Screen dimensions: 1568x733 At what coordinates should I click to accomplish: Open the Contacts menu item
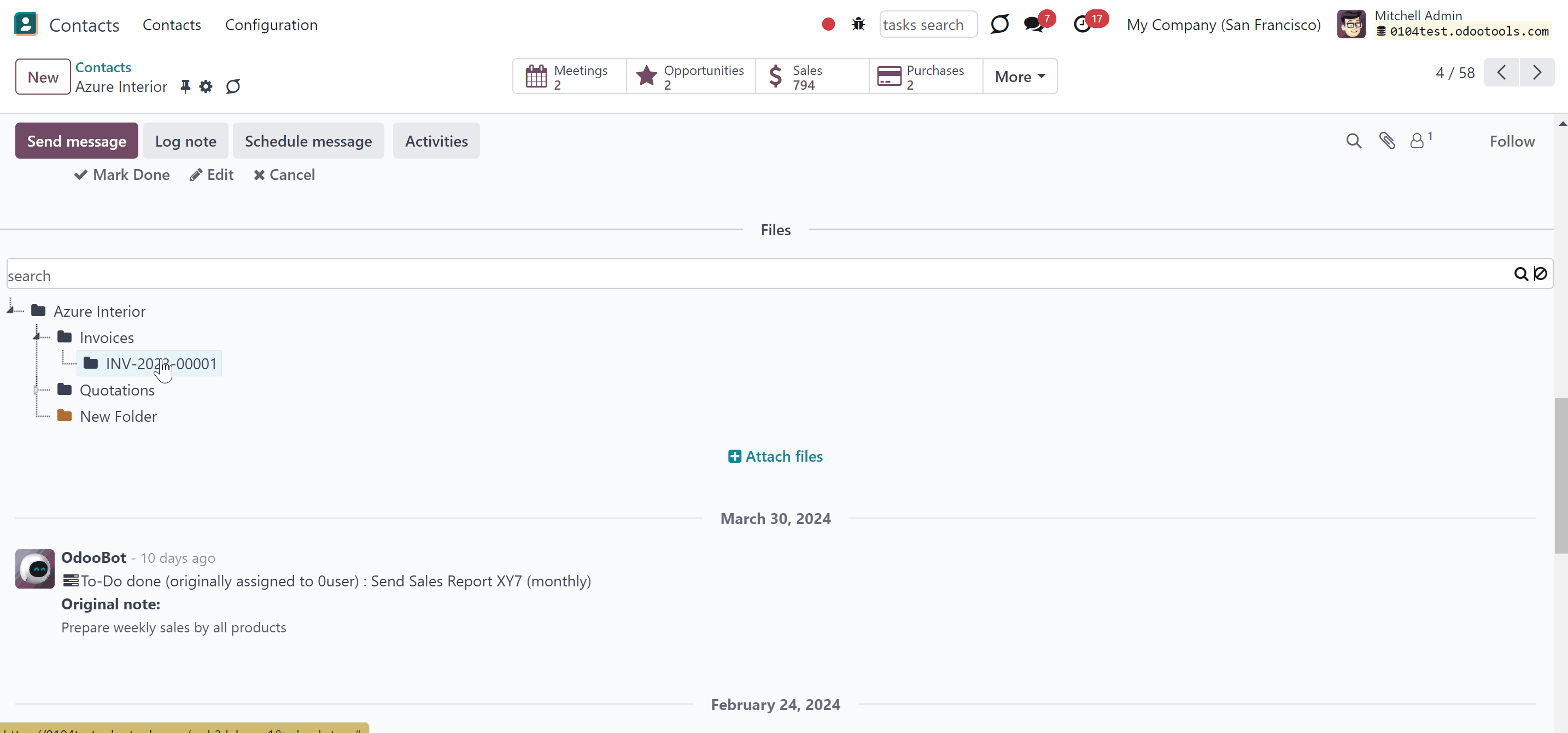(x=172, y=25)
